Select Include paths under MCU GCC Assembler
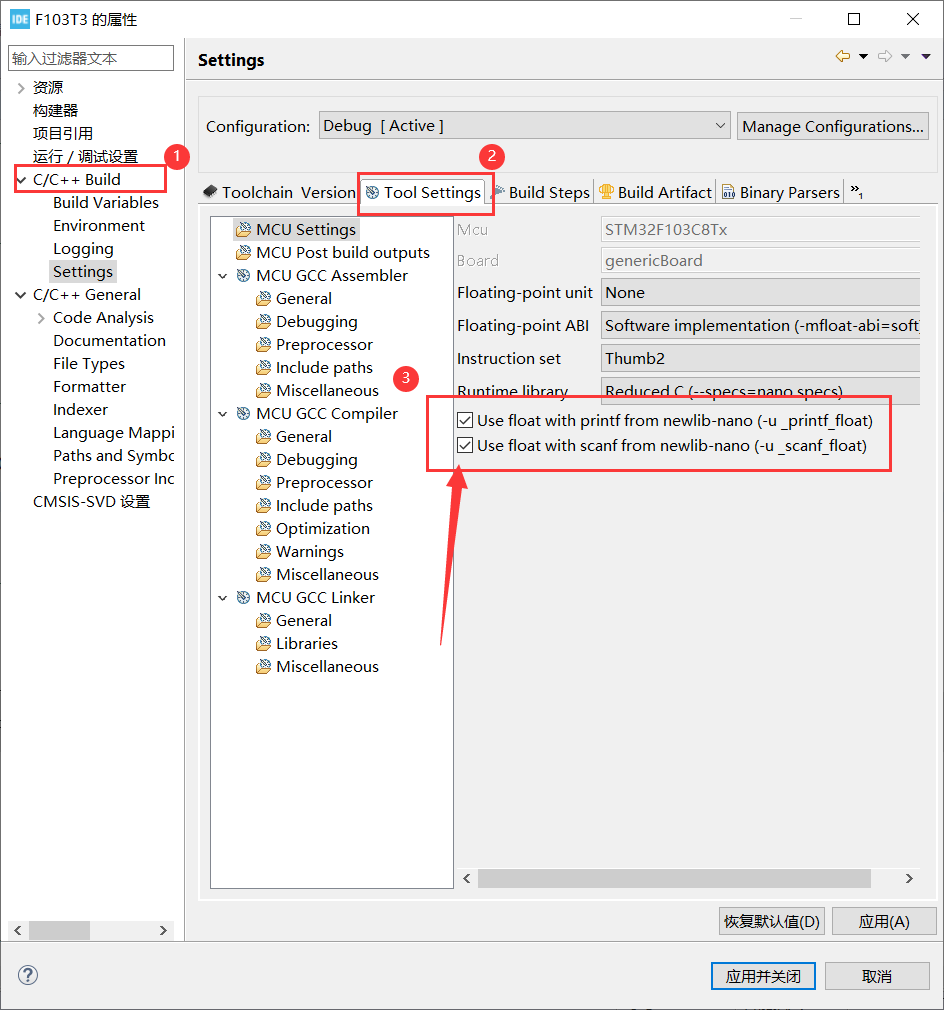Screen dimensions: 944x1010 pos(320,367)
